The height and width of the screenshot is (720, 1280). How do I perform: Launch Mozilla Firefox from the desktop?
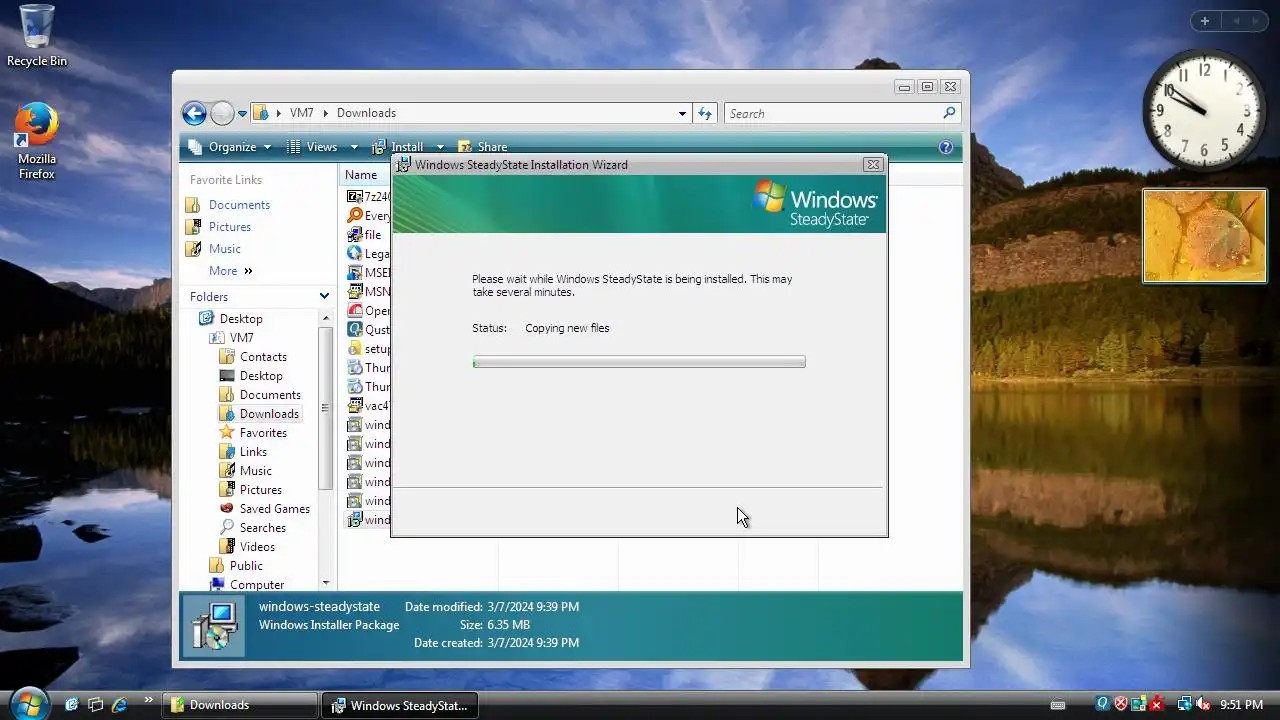[x=37, y=141]
